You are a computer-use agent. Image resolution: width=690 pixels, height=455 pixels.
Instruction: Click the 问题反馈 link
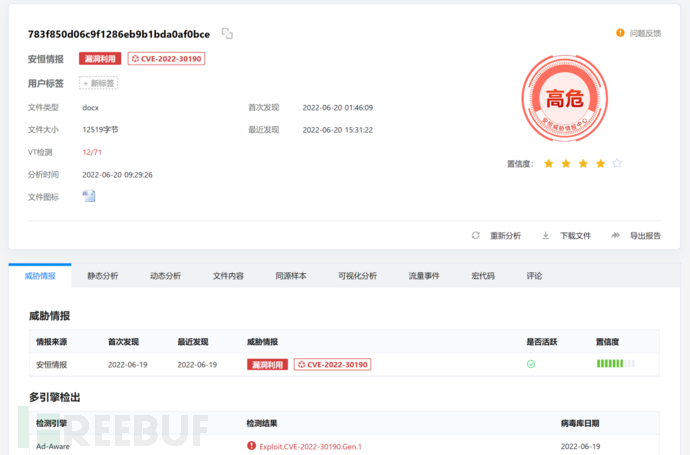pyautogui.click(x=645, y=33)
